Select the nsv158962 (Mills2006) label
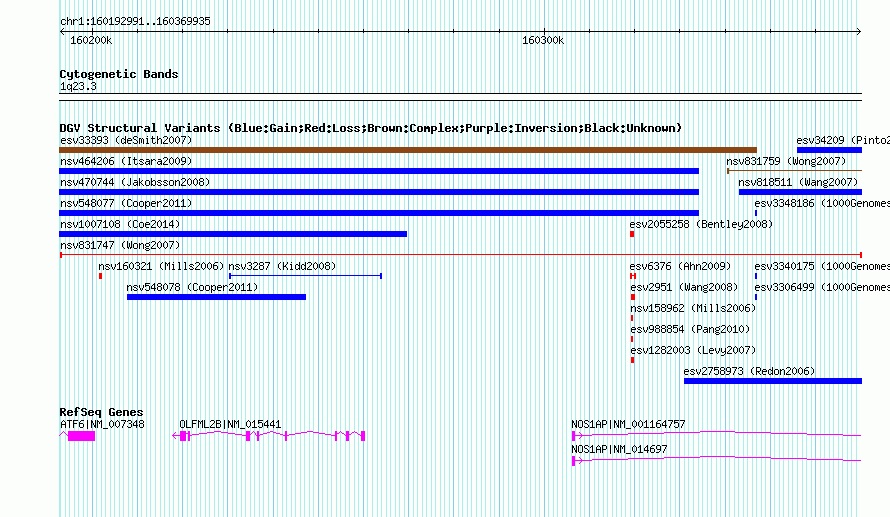The image size is (890, 517). click(x=693, y=308)
